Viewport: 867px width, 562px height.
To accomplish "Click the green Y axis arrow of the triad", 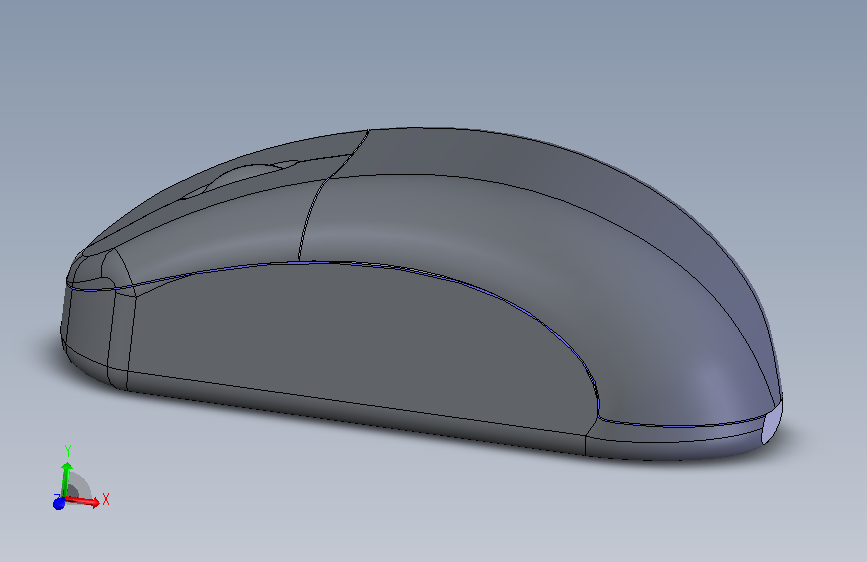I will [x=66, y=480].
